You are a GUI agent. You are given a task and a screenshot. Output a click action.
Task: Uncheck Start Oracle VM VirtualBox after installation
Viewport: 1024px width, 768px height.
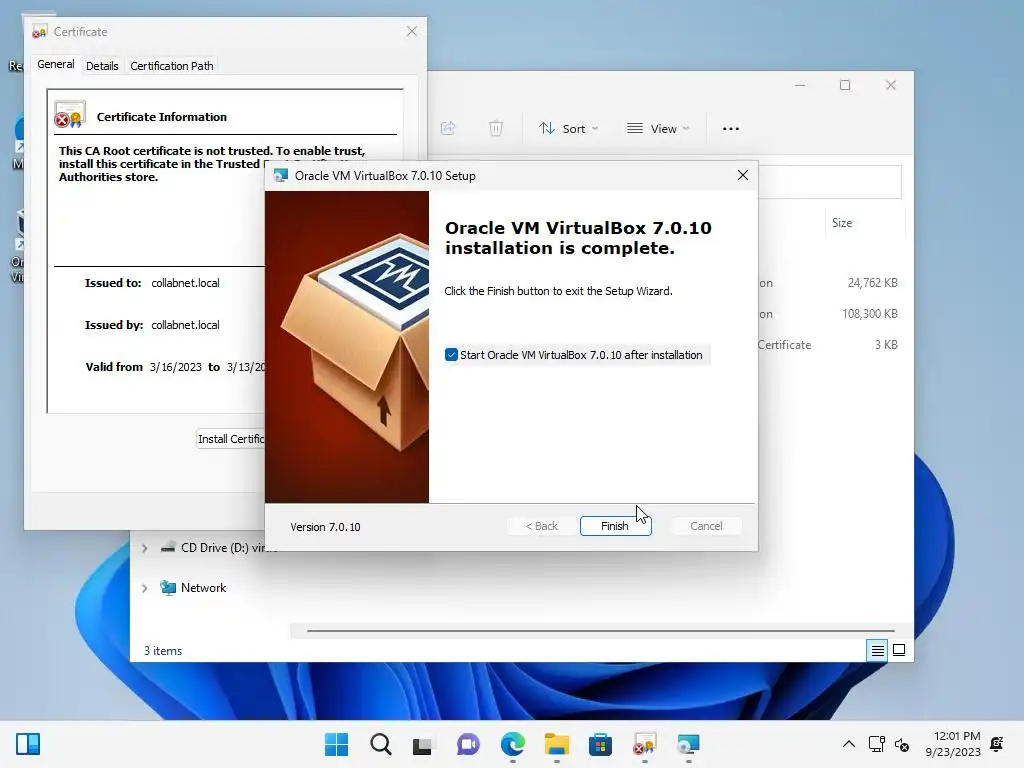click(451, 355)
